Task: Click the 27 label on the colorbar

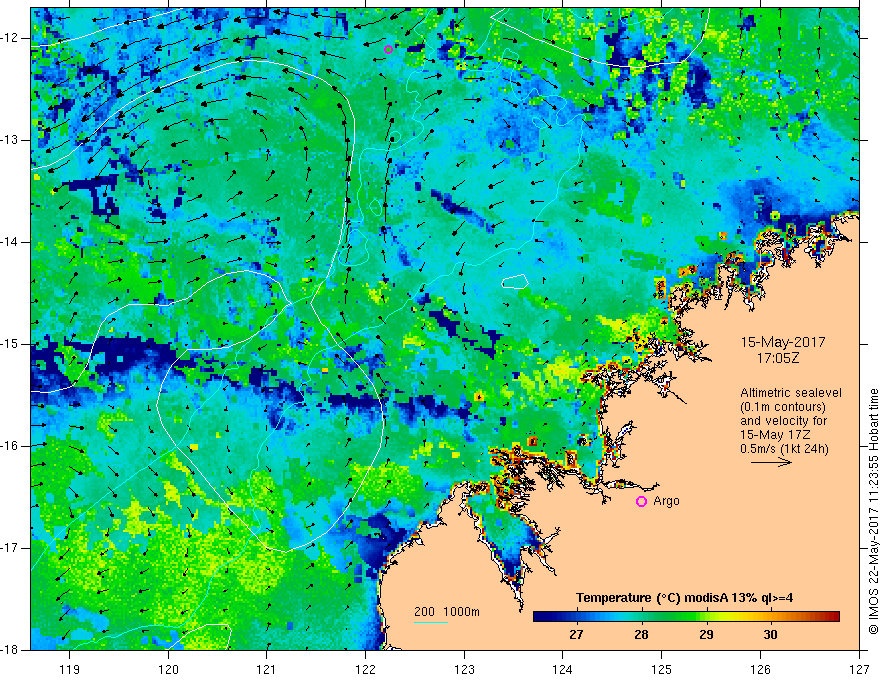Action: [576, 635]
